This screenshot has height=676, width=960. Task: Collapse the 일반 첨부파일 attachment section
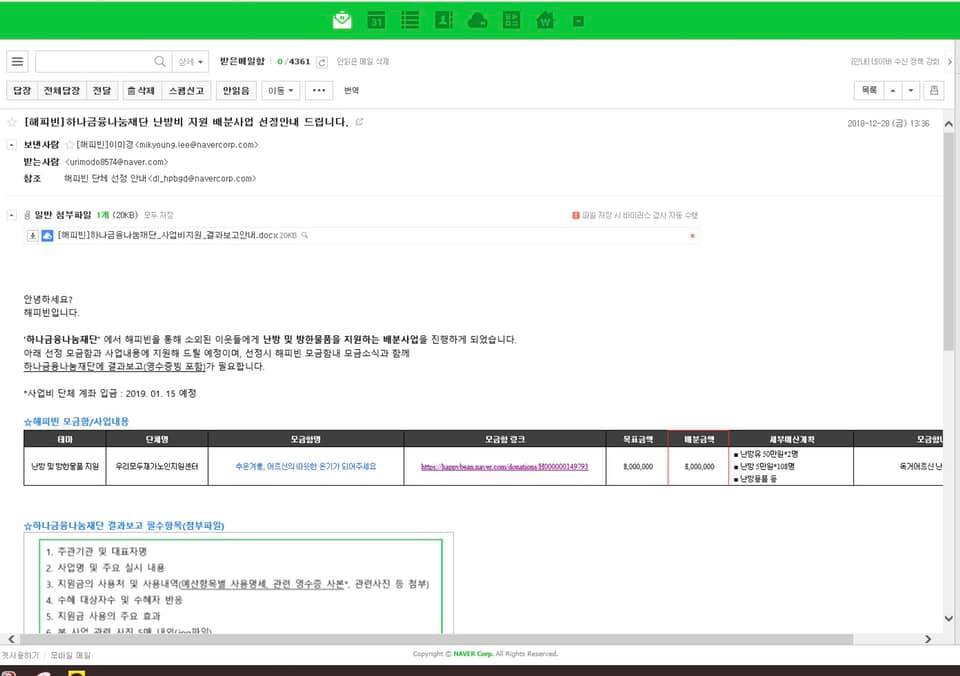coord(12,215)
